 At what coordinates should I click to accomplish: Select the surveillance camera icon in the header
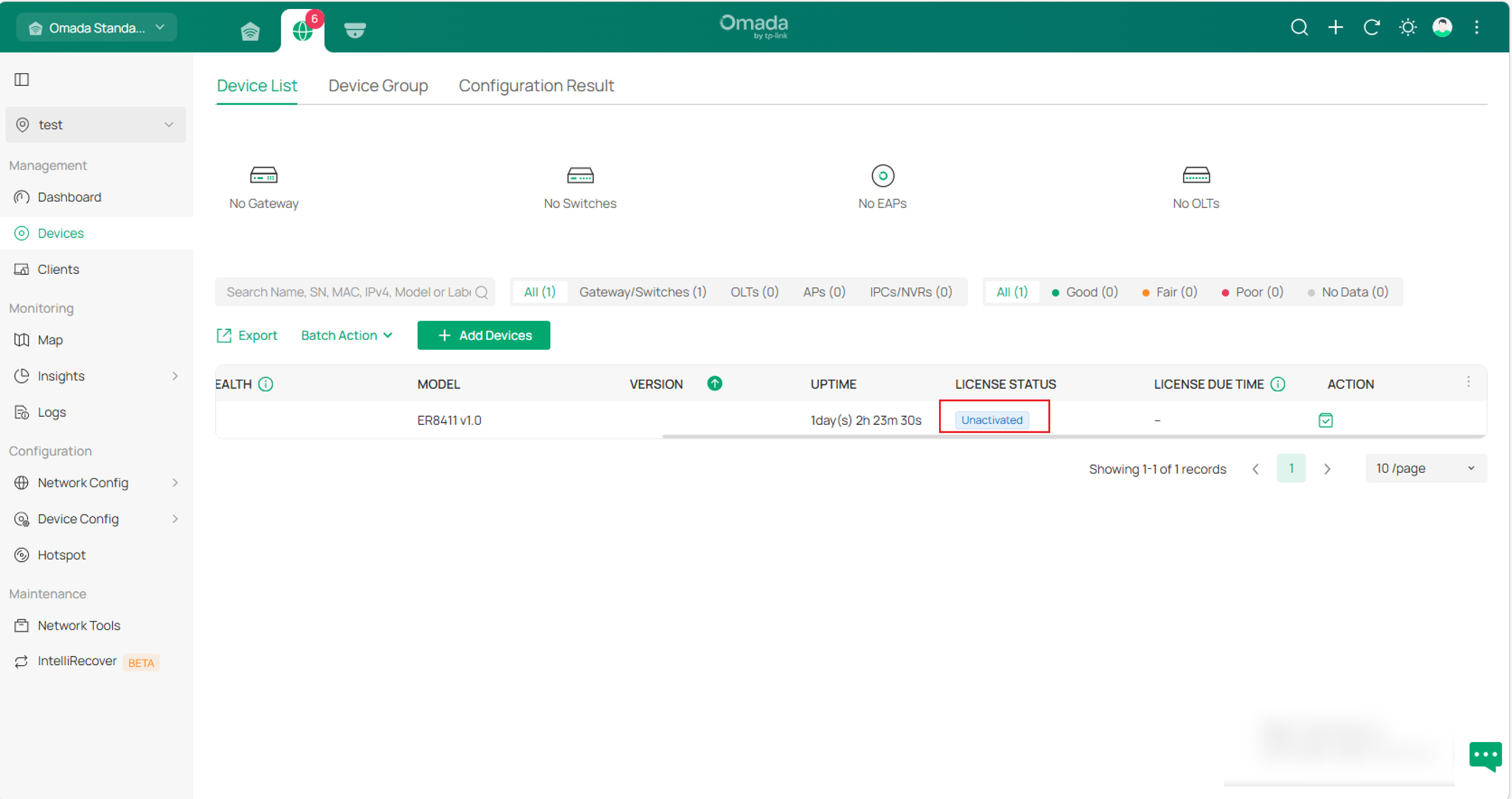pyautogui.click(x=355, y=30)
